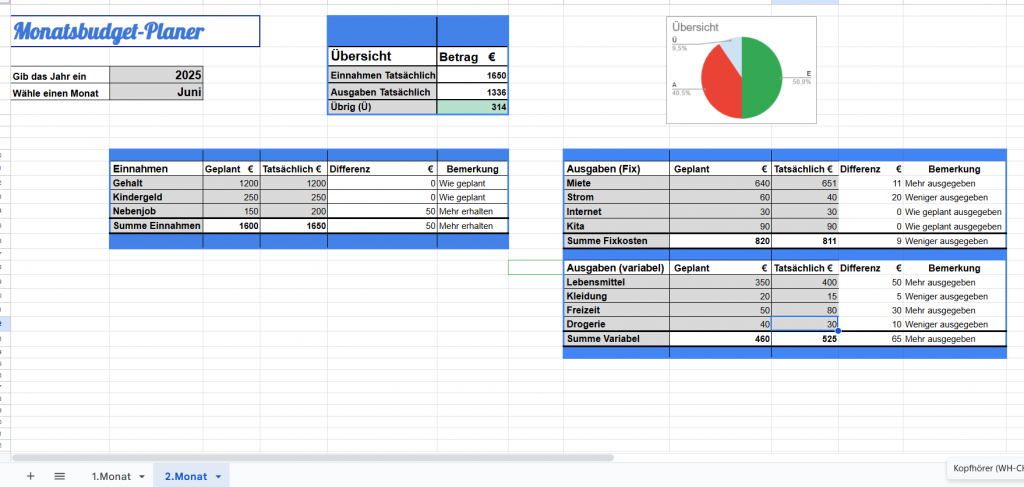
Task: Select the month cell showing Juni
Action: (156, 92)
